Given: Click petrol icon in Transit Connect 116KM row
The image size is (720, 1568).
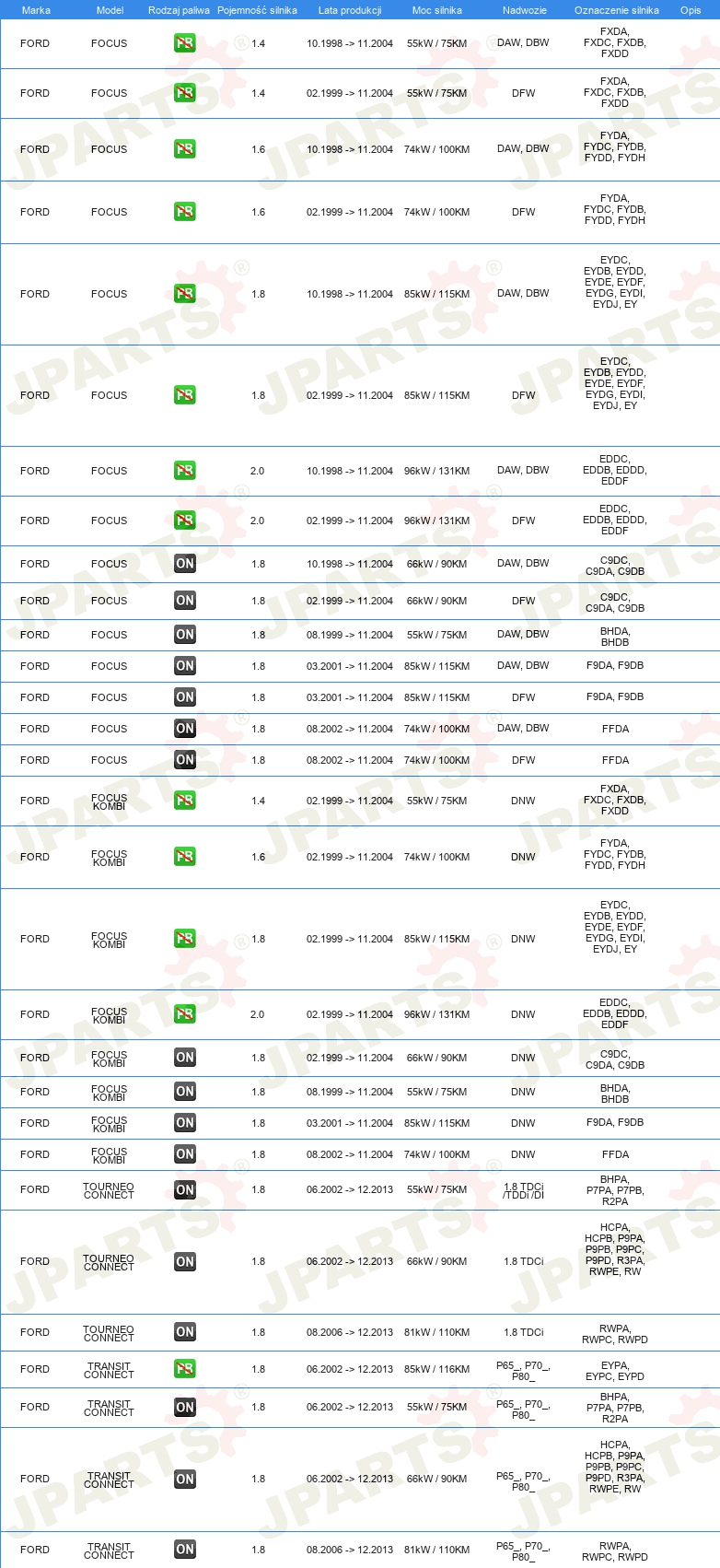Looking at the screenshot, I should click(x=184, y=1369).
